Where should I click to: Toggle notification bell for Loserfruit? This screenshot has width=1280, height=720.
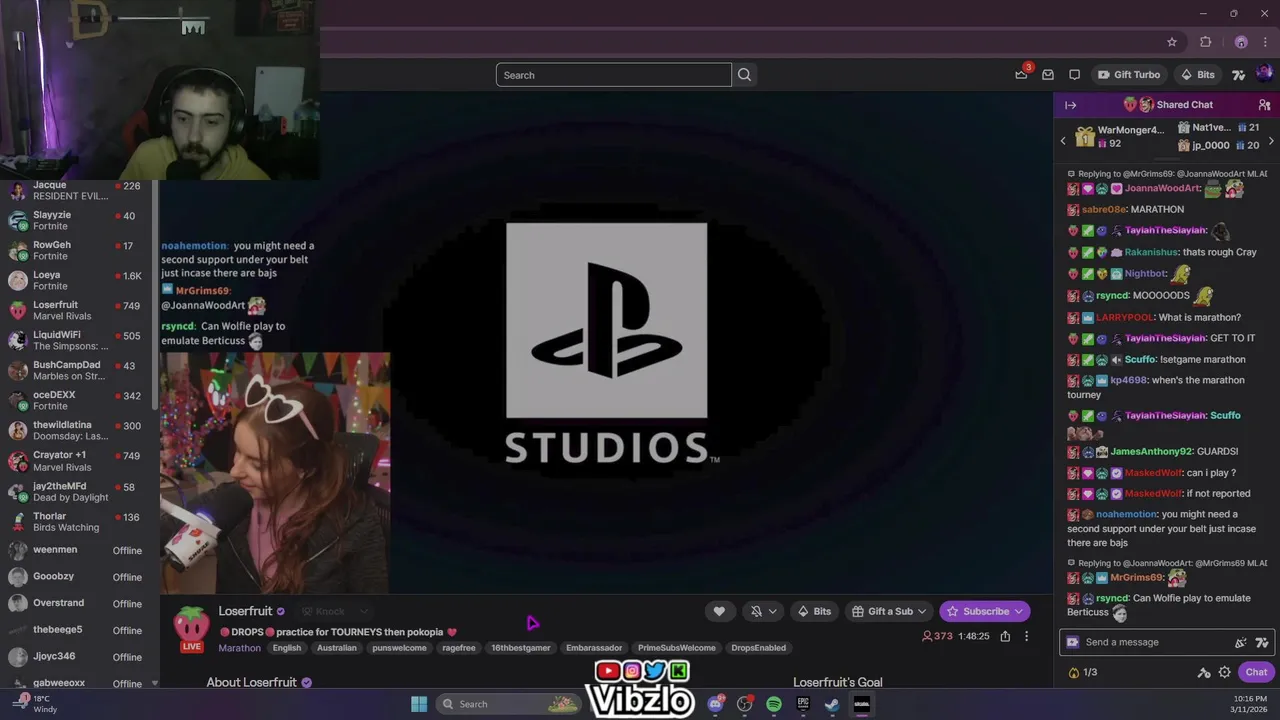click(756, 611)
